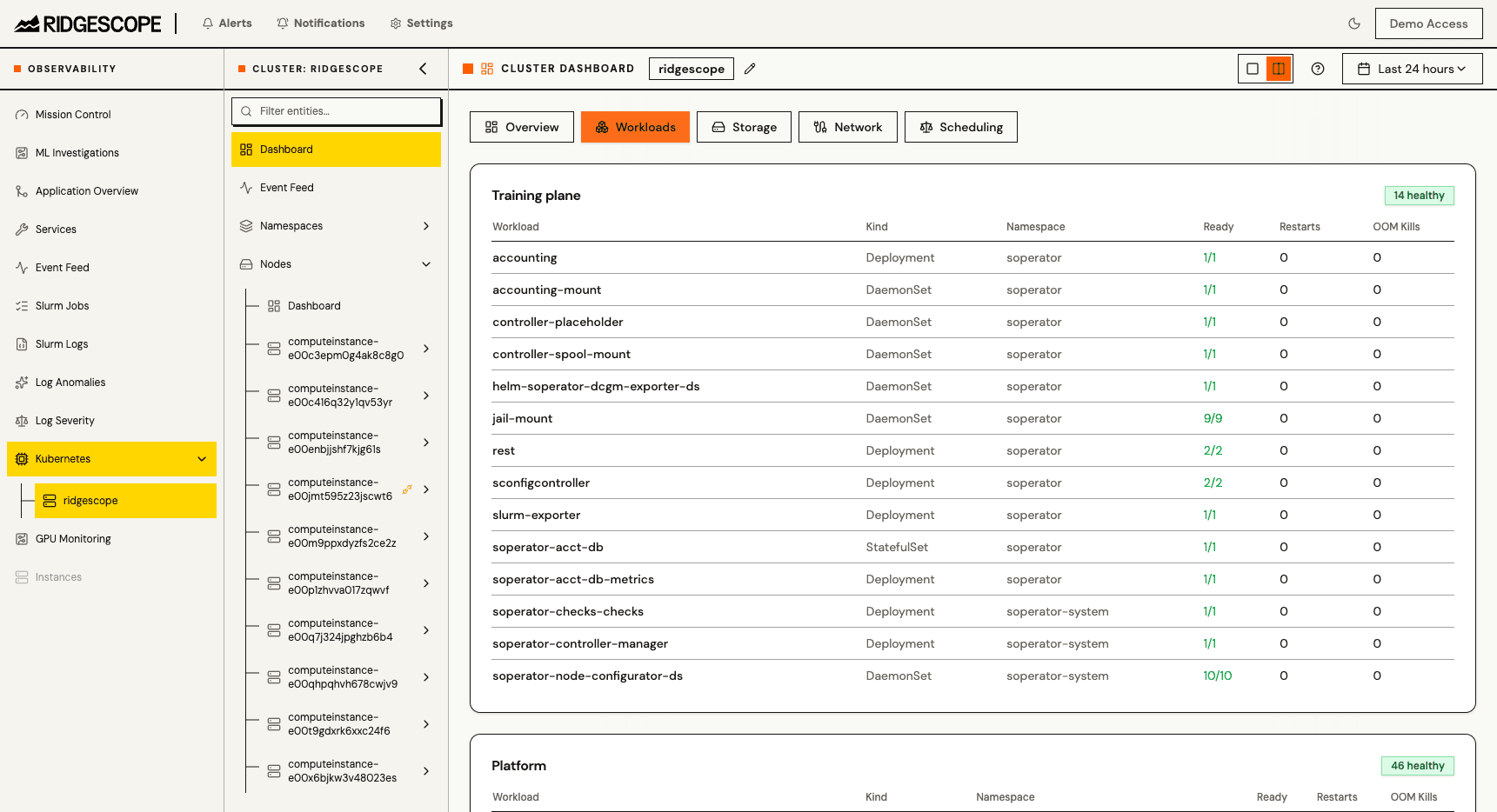Screen dimensions: 1497x812
Task: Open Notifications in top bar
Action: pos(321,23)
